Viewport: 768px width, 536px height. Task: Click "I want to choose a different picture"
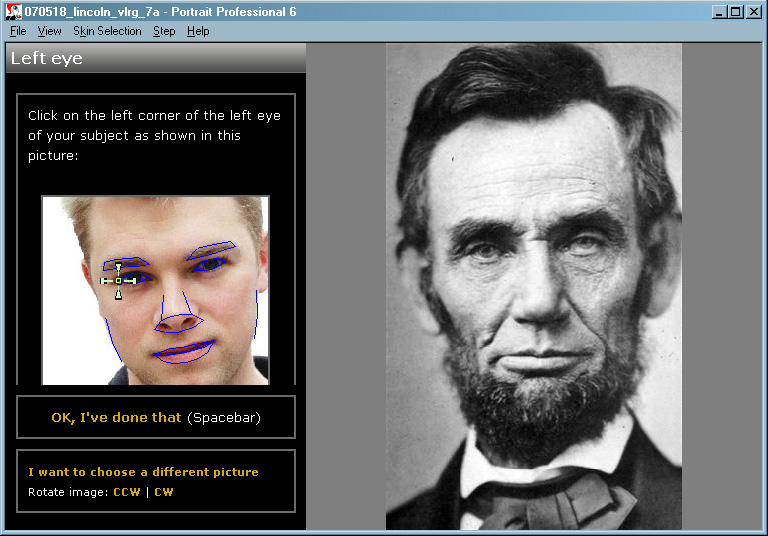143,472
